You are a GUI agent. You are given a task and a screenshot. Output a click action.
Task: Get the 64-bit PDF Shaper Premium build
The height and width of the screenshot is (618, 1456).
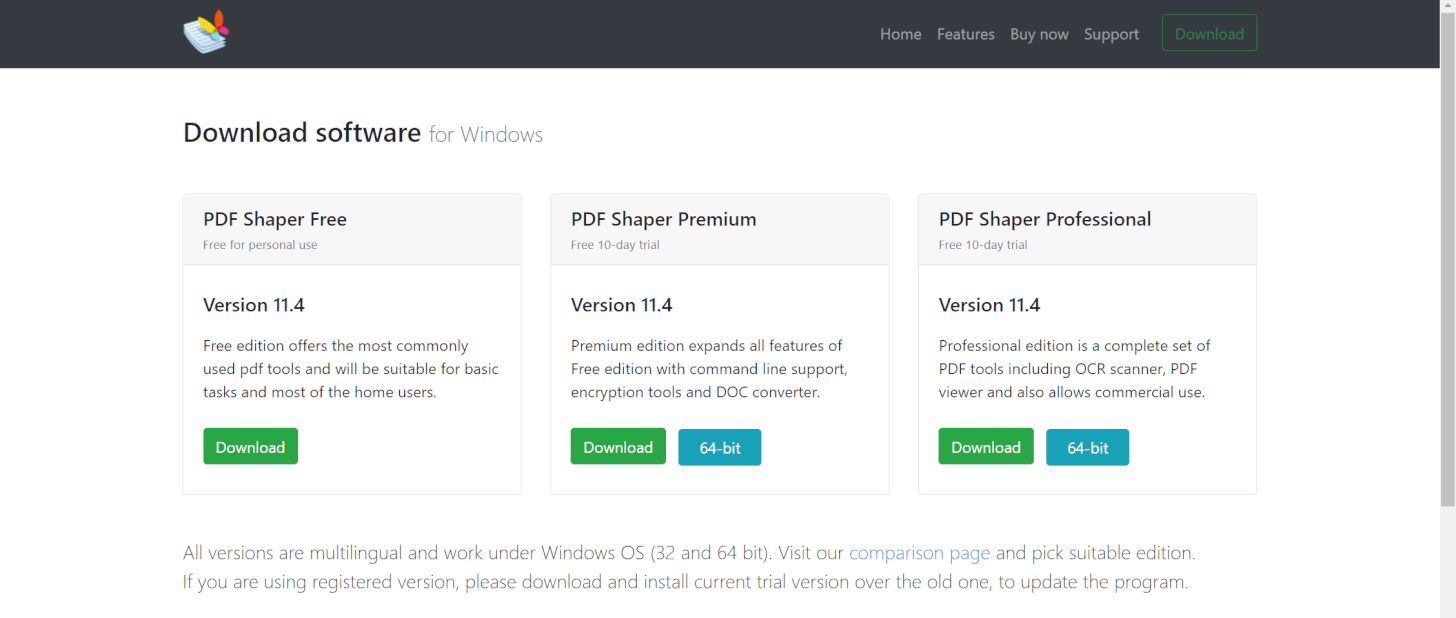720,447
